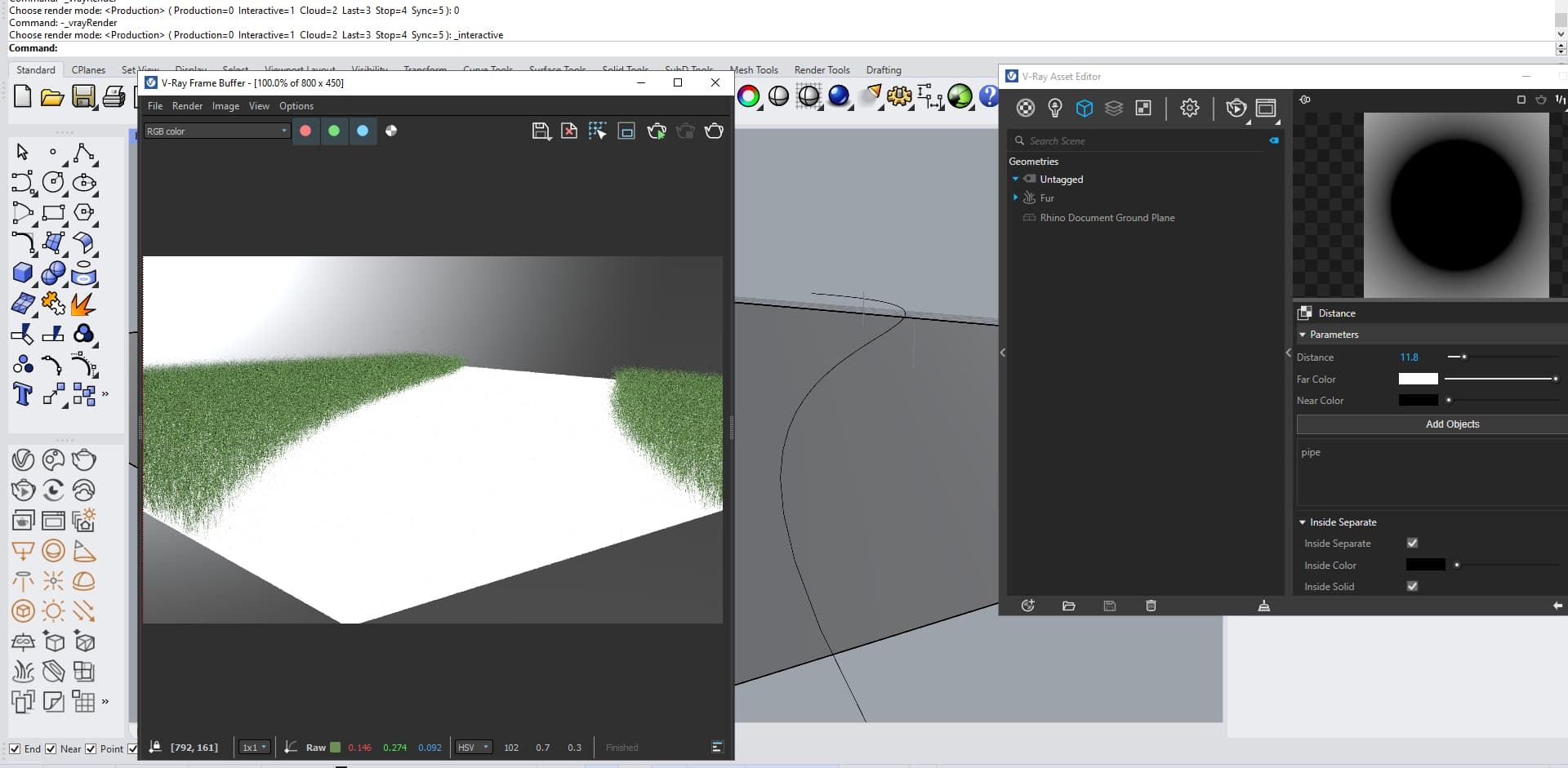Print the document with the printer icon

click(x=114, y=96)
